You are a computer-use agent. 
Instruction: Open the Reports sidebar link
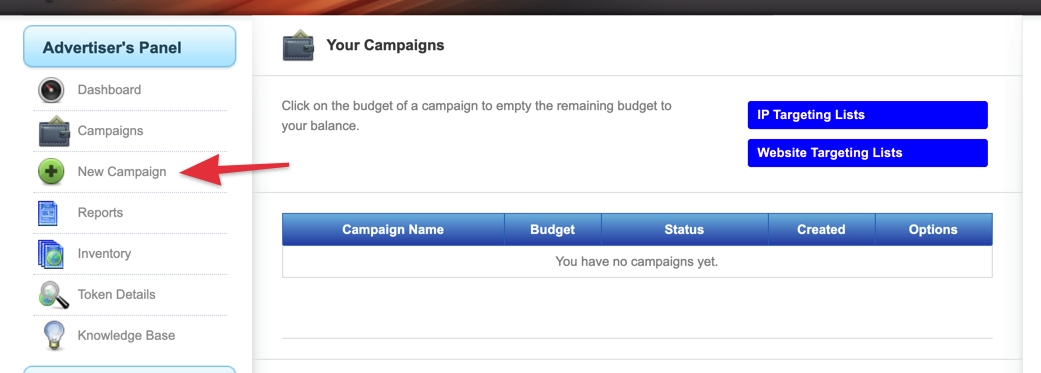tap(100, 212)
